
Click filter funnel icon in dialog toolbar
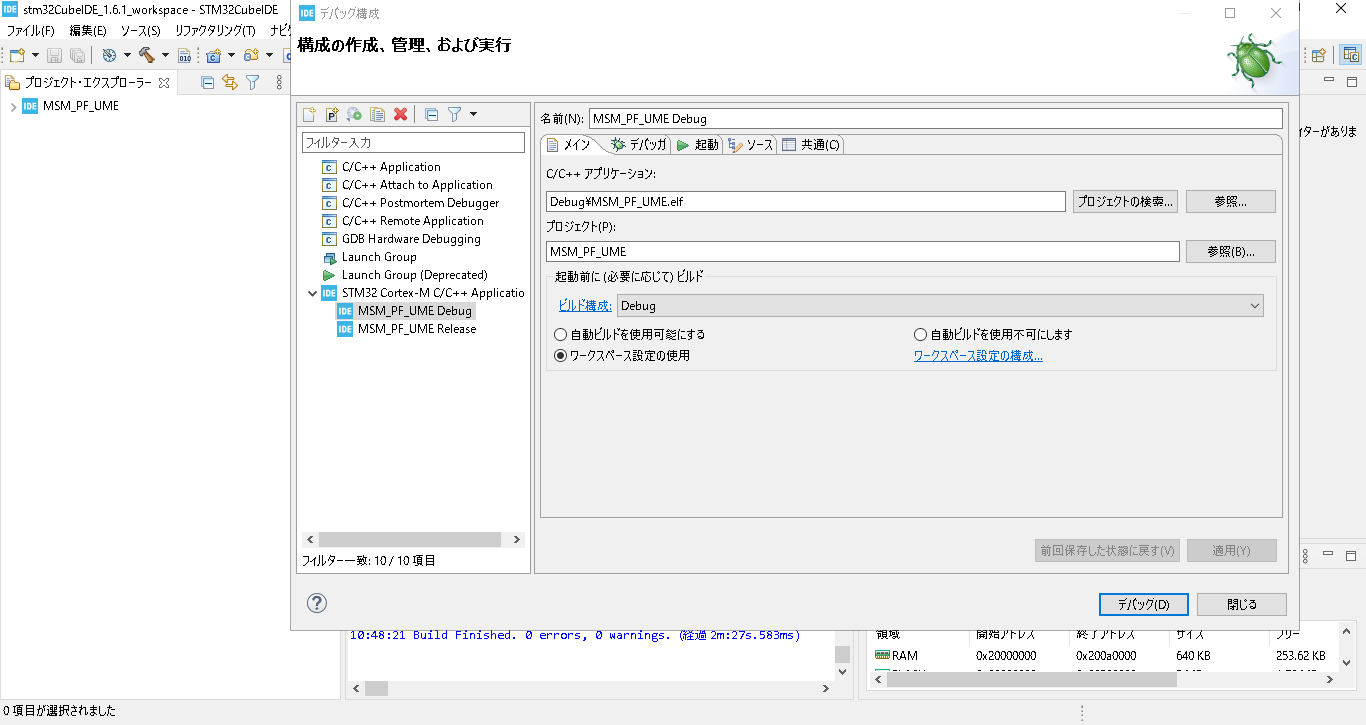454,115
